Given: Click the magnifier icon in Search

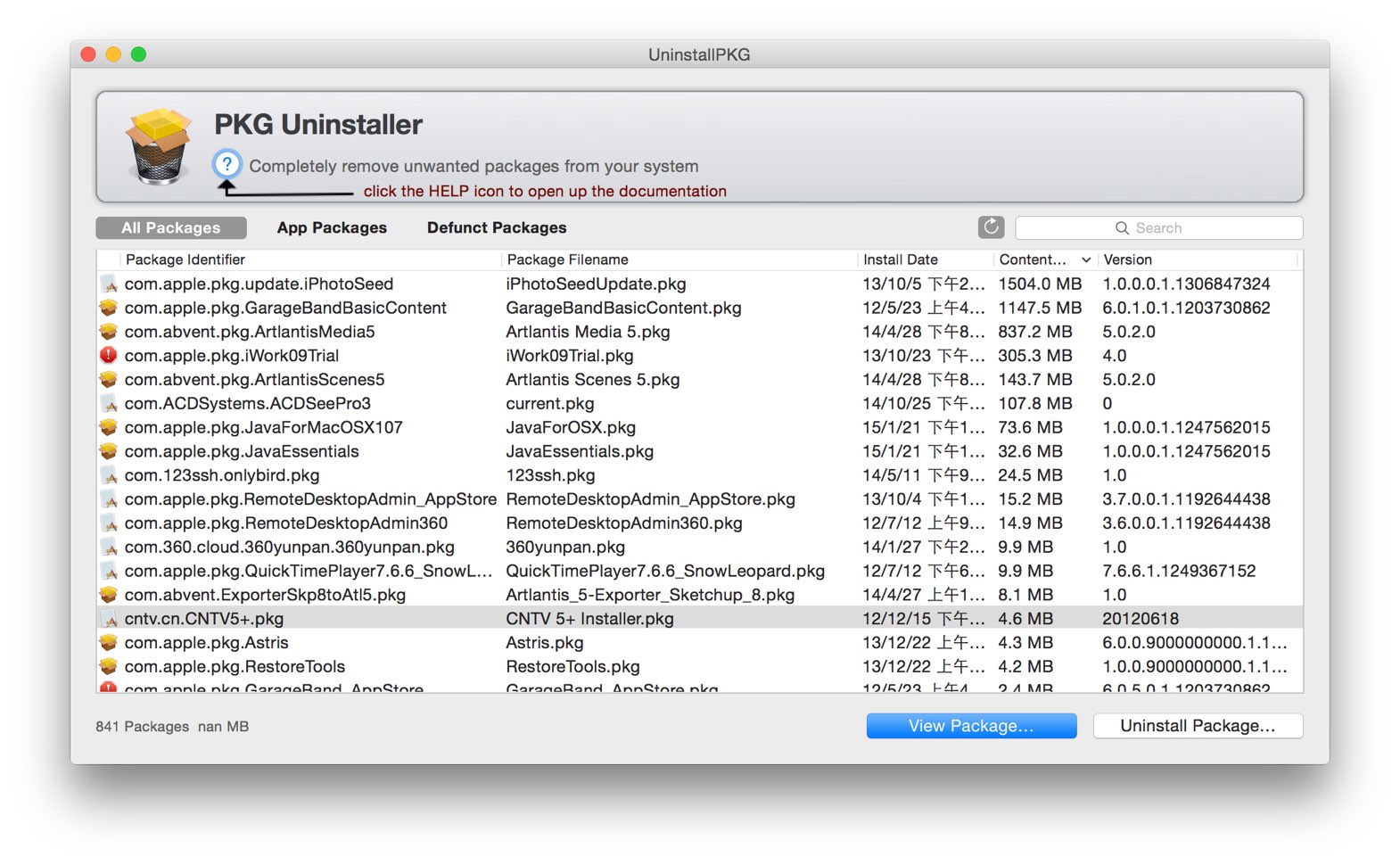Looking at the screenshot, I should [x=1122, y=228].
